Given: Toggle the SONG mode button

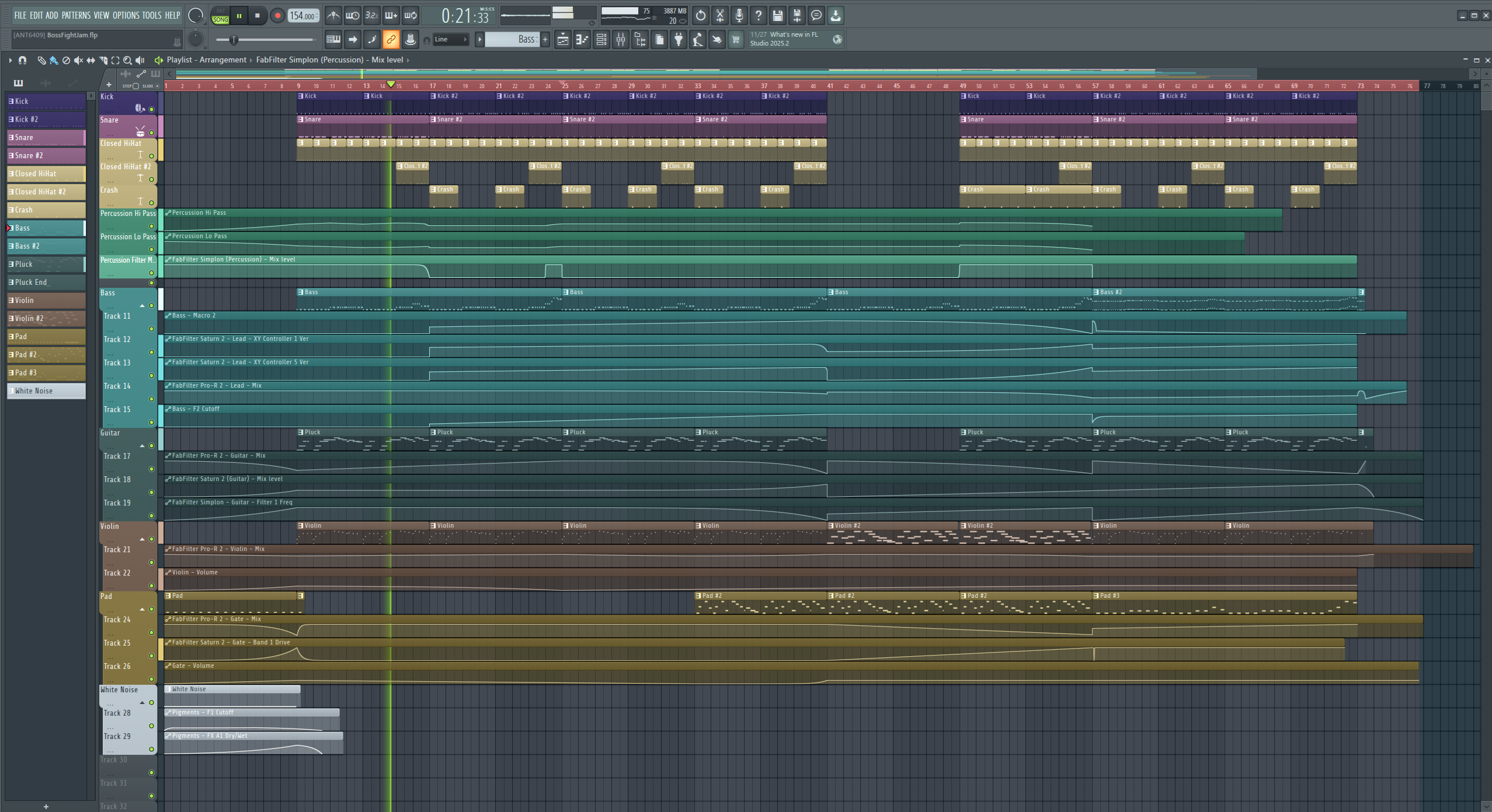Looking at the screenshot, I should (220, 19).
